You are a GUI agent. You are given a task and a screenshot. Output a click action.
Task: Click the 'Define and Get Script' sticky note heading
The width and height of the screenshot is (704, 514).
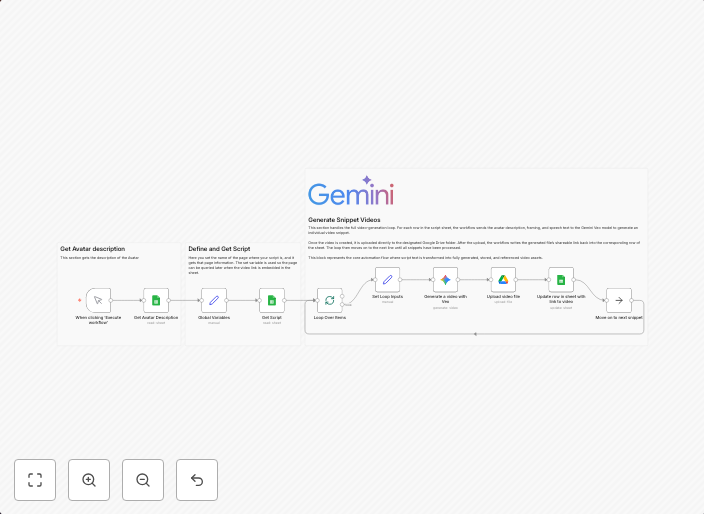coord(219,249)
